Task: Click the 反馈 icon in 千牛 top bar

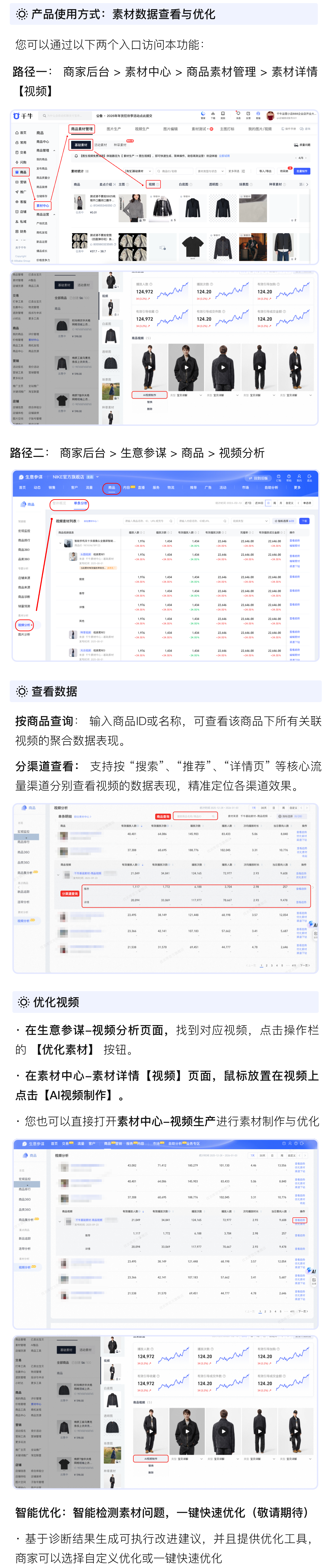Action: (x=248, y=115)
